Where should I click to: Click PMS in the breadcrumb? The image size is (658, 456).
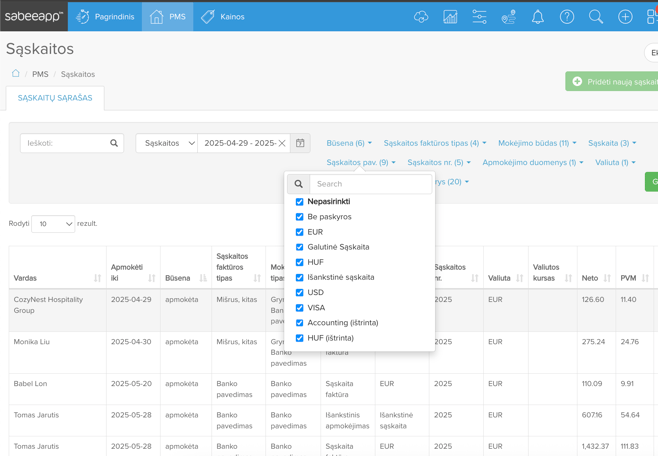(x=40, y=74)
